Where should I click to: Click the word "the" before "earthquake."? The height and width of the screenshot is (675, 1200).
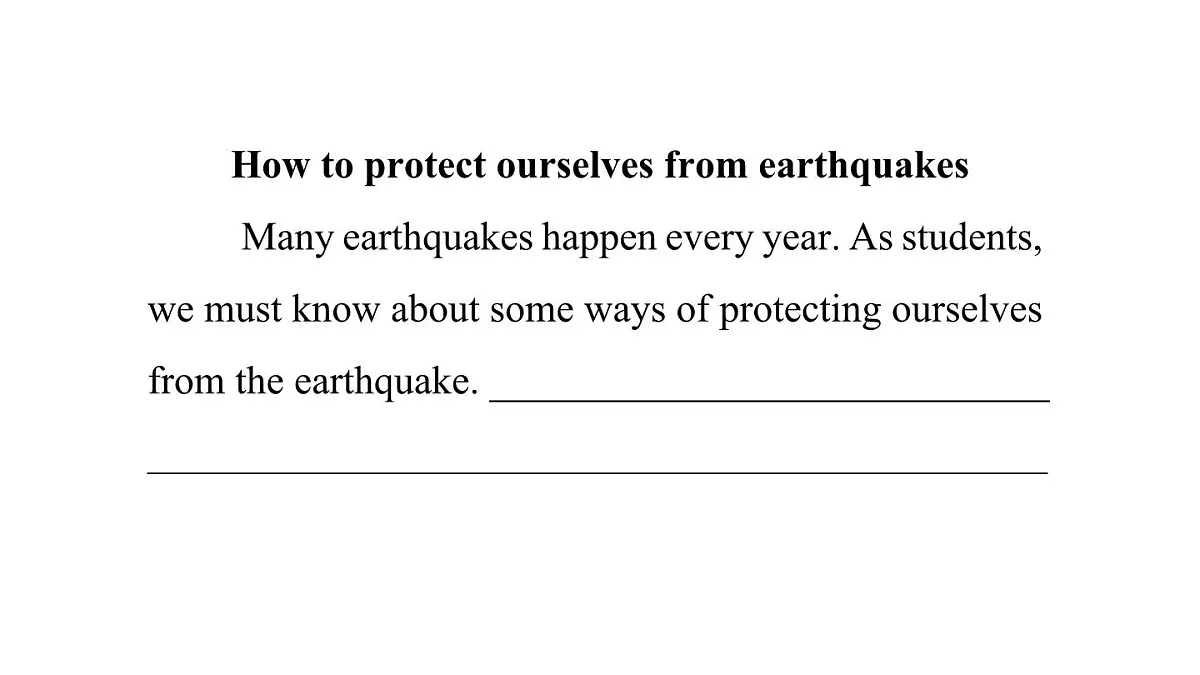(x=260, y=382)
